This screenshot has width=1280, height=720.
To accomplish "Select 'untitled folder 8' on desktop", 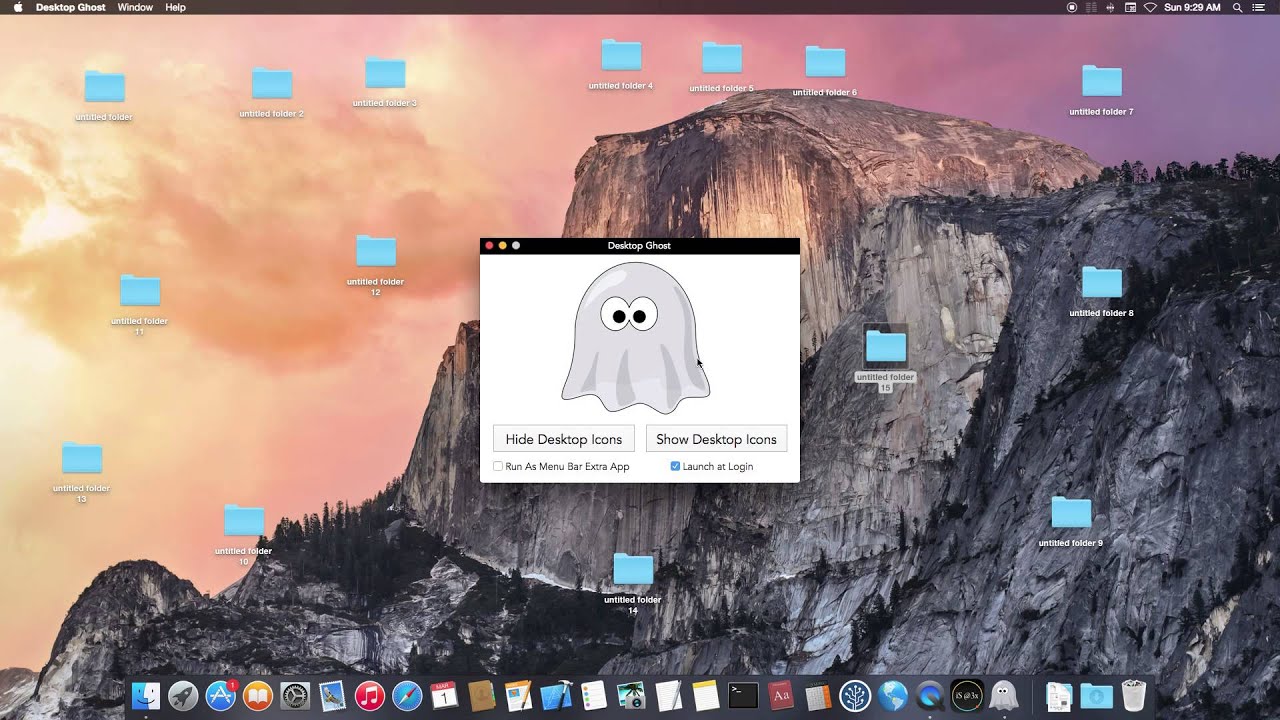I will (x=1102, y=291).
